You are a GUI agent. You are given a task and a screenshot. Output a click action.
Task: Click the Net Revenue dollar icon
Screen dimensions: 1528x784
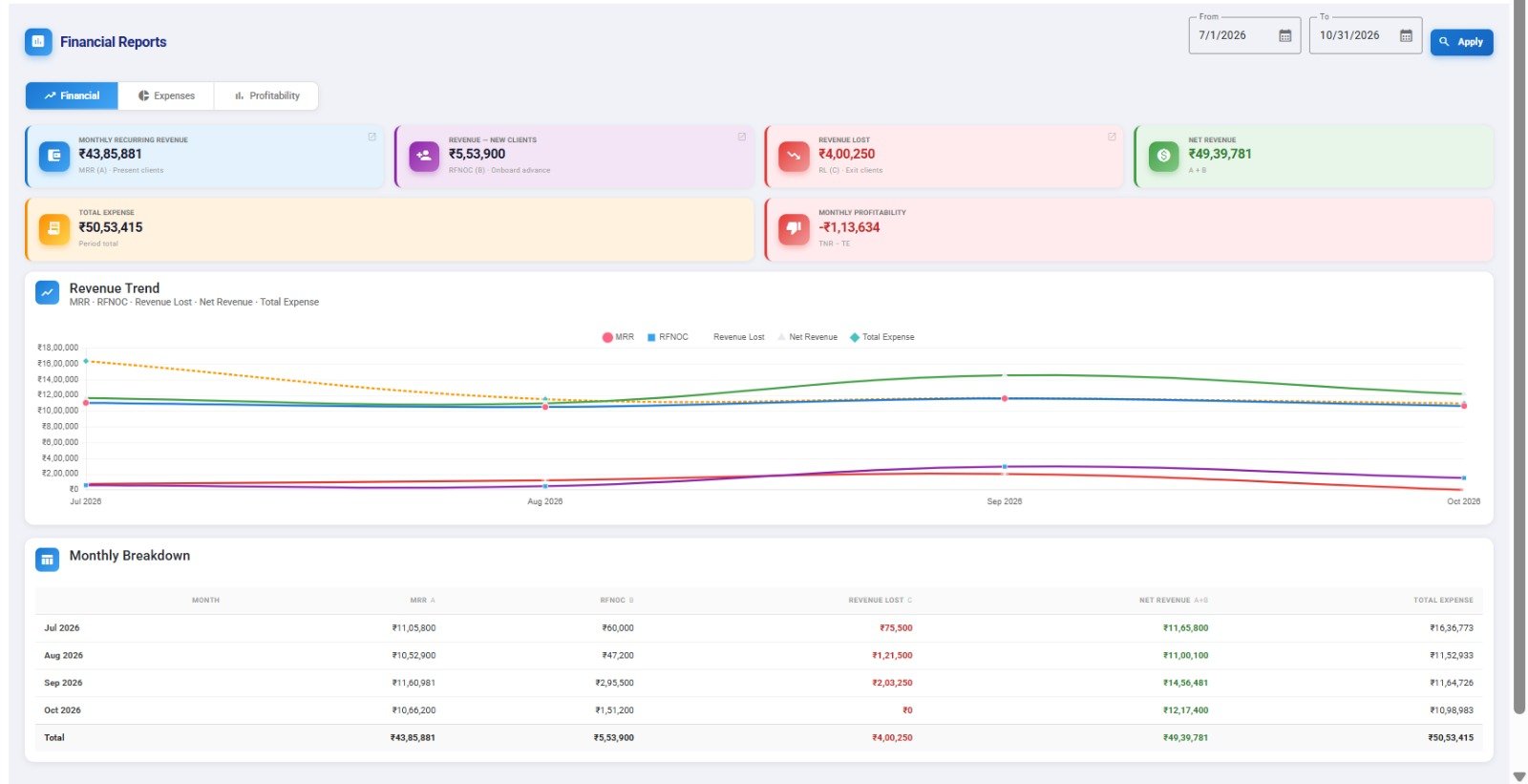pyautogui.click(x=1163, y=156)
